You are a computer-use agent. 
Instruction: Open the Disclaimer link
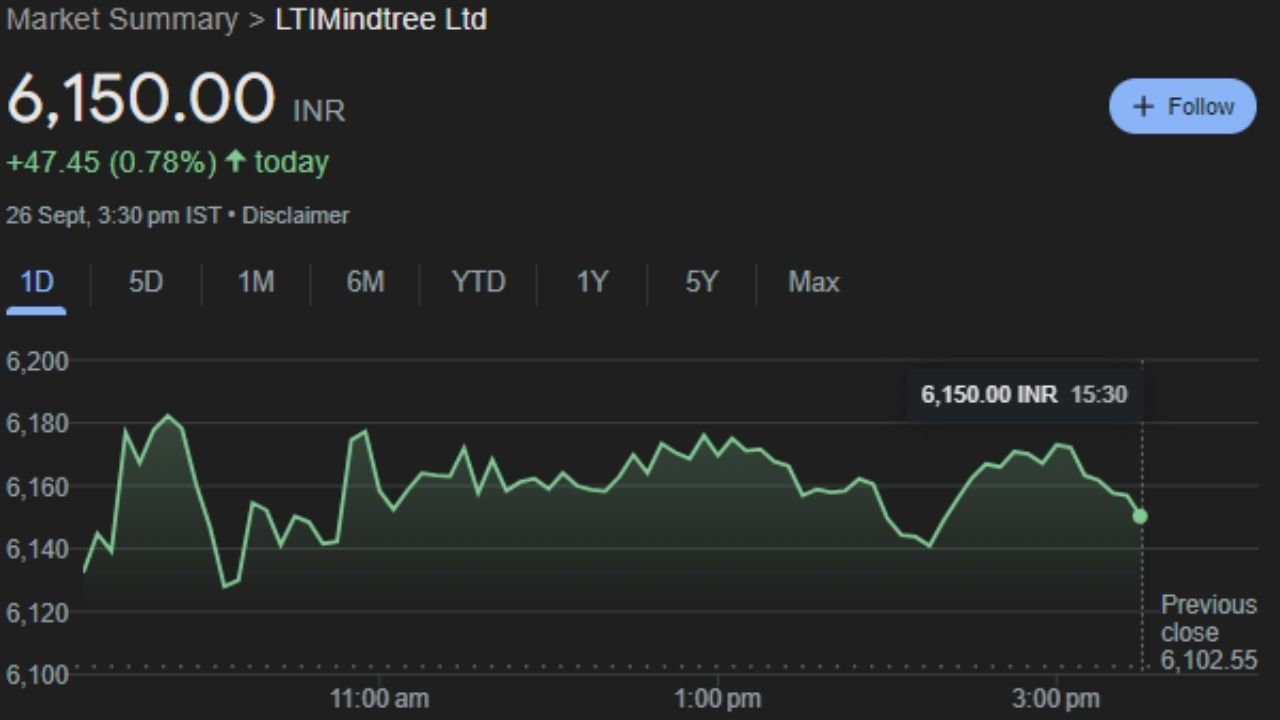coord(296,215)
